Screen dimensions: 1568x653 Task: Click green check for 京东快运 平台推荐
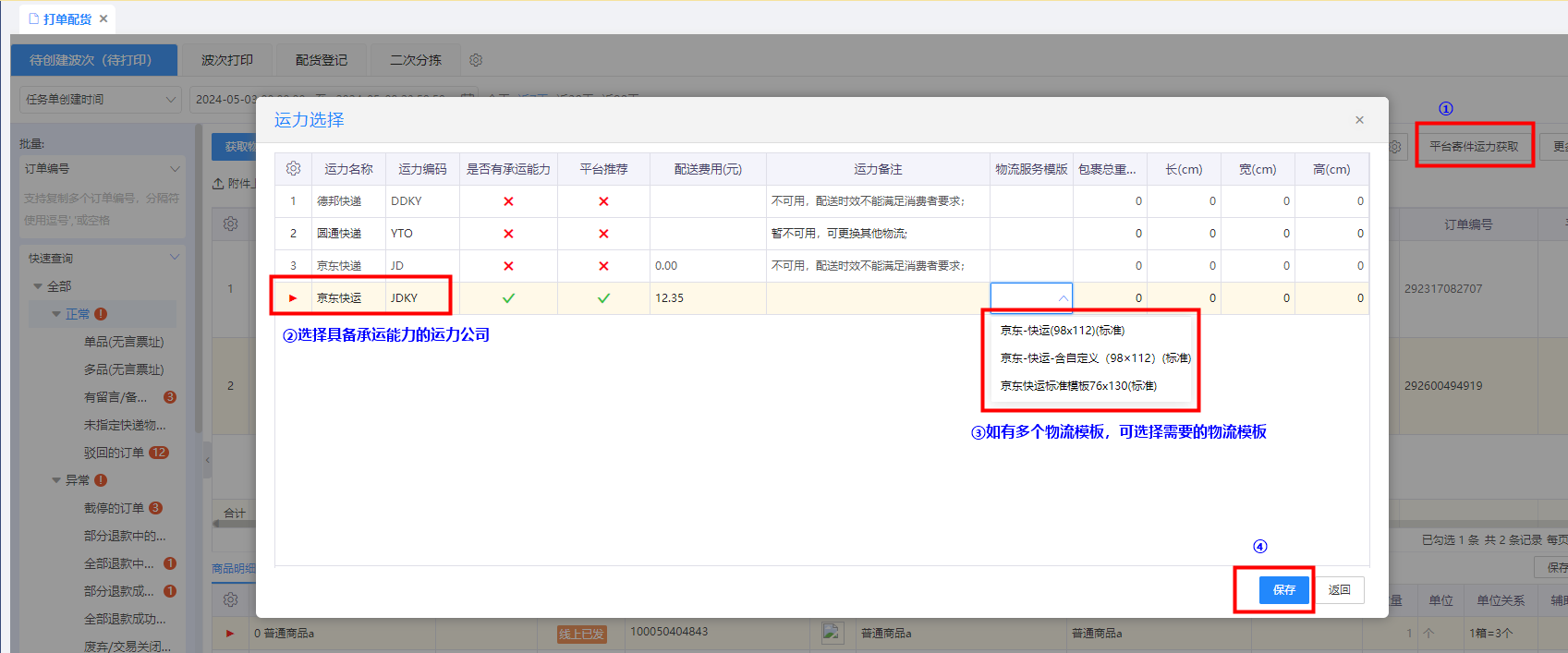603,298
